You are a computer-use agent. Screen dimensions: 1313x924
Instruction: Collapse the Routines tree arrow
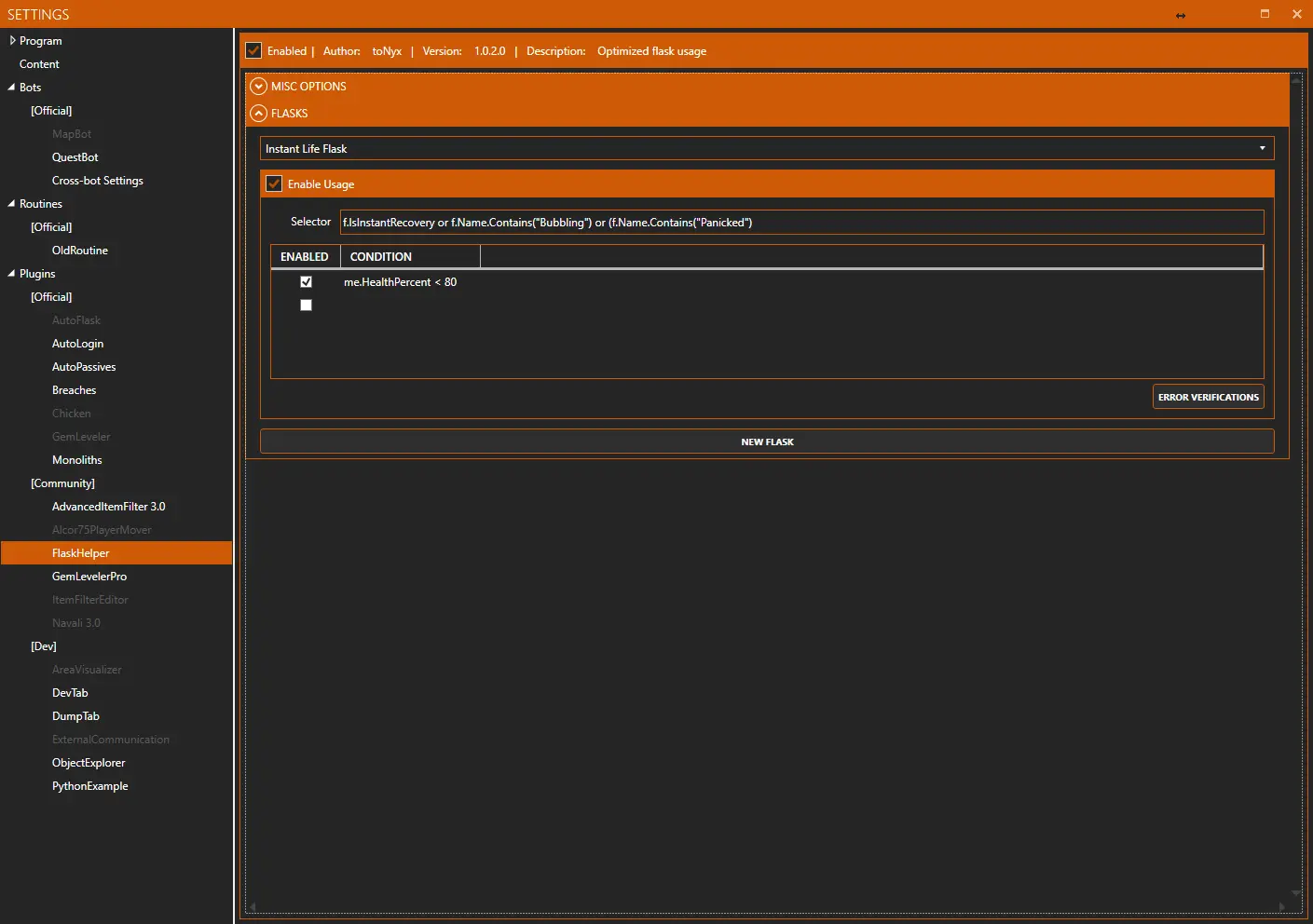[11, 204]
